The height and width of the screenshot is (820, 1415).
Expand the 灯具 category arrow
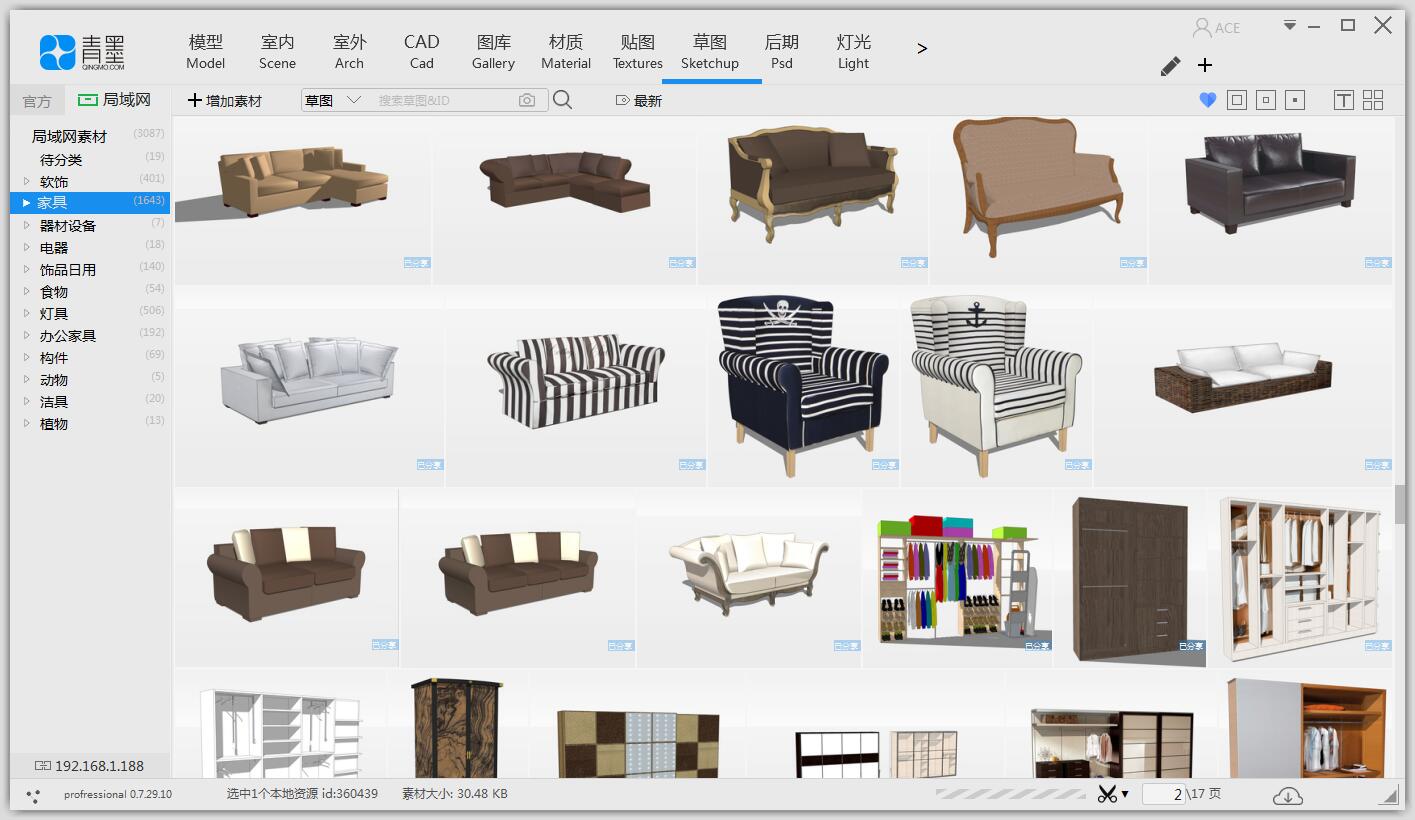27,313
